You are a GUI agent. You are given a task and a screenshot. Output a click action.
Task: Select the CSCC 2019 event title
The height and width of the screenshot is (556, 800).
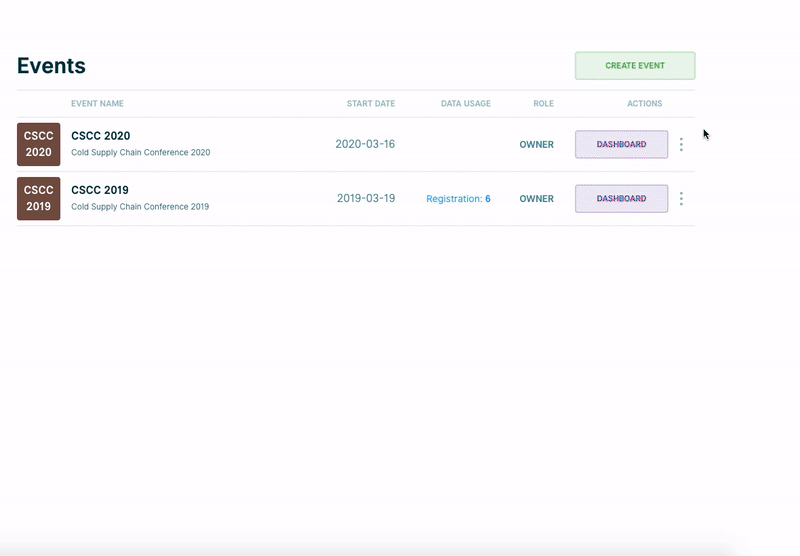click(x=100, y=190)
